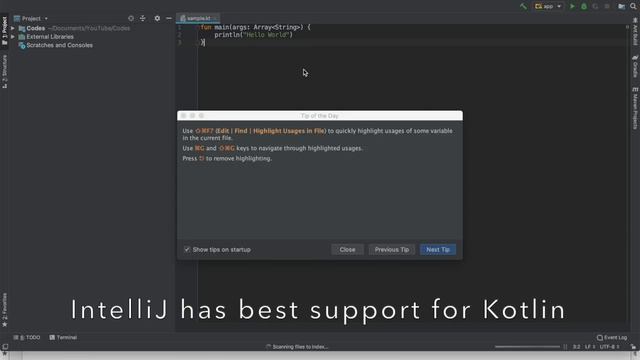Open the TODO tool window tab
This screenshot has height=360, width=640.
click(x=27, y=338)
